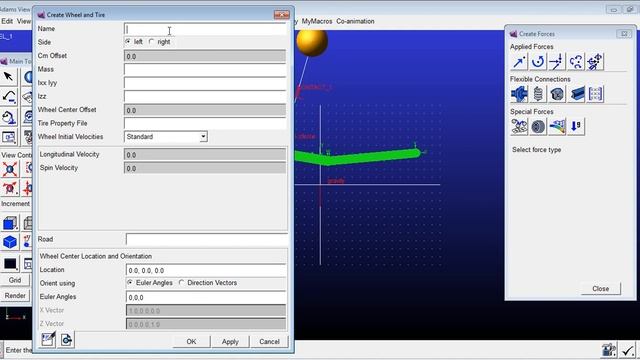This screenshot has width=640, height=360.
Task: Open the Co-animation menu
Action: pyautogui.click(x=355, y=21)
